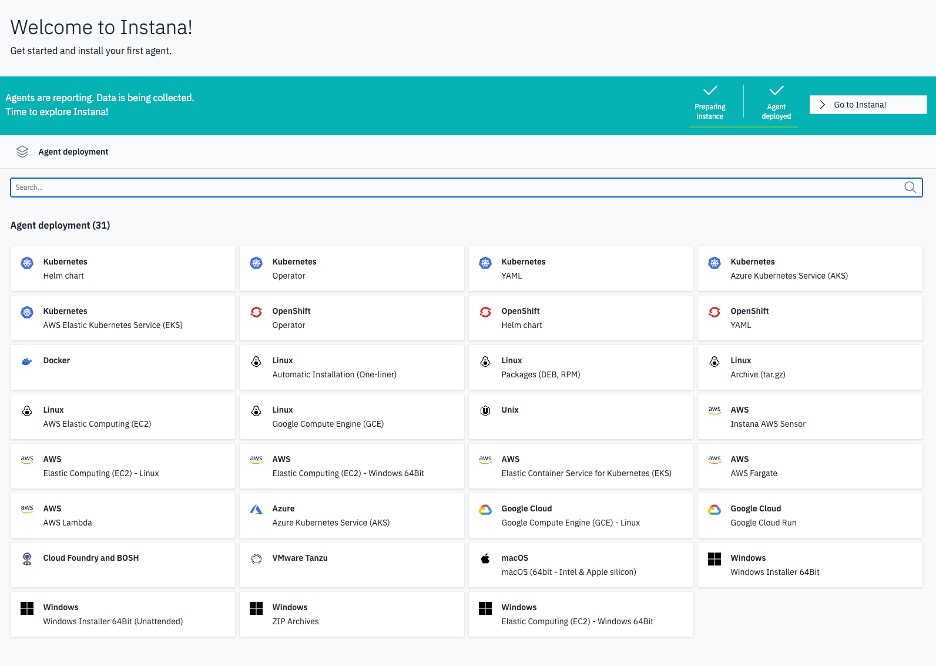
Task: Click the magnifier icon in the search bar
Action: [x=910, y=187]
